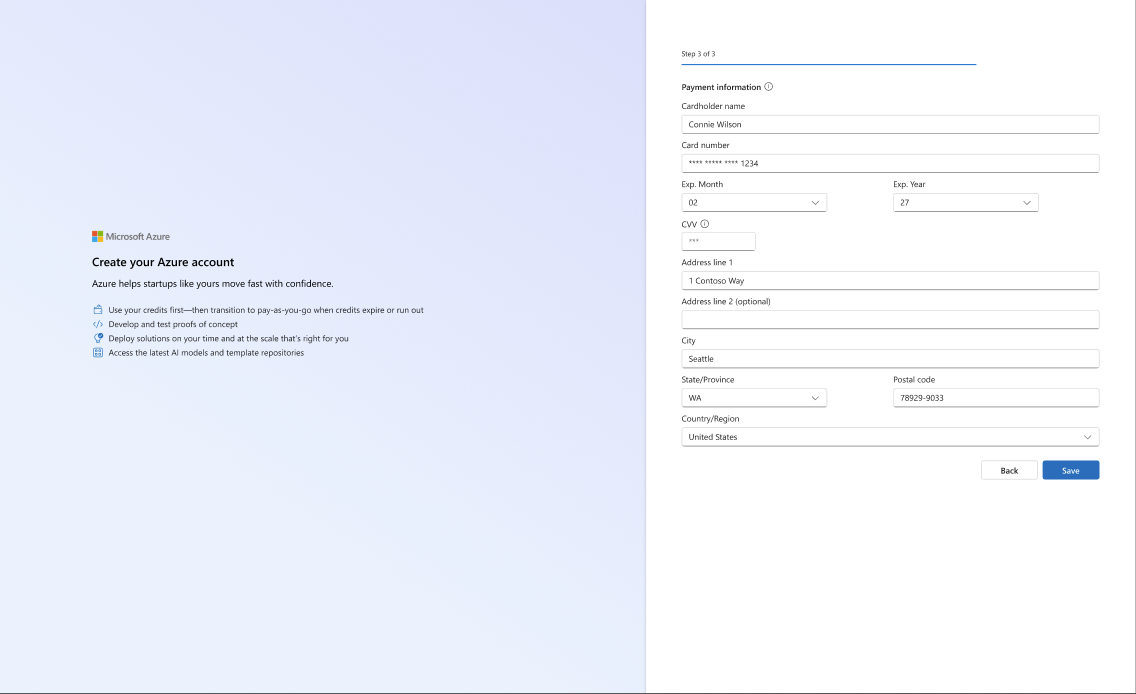Click the 'Create your Azure account' heading
The width and height of the screenshot is (1136, 694).
click(163, 262)
